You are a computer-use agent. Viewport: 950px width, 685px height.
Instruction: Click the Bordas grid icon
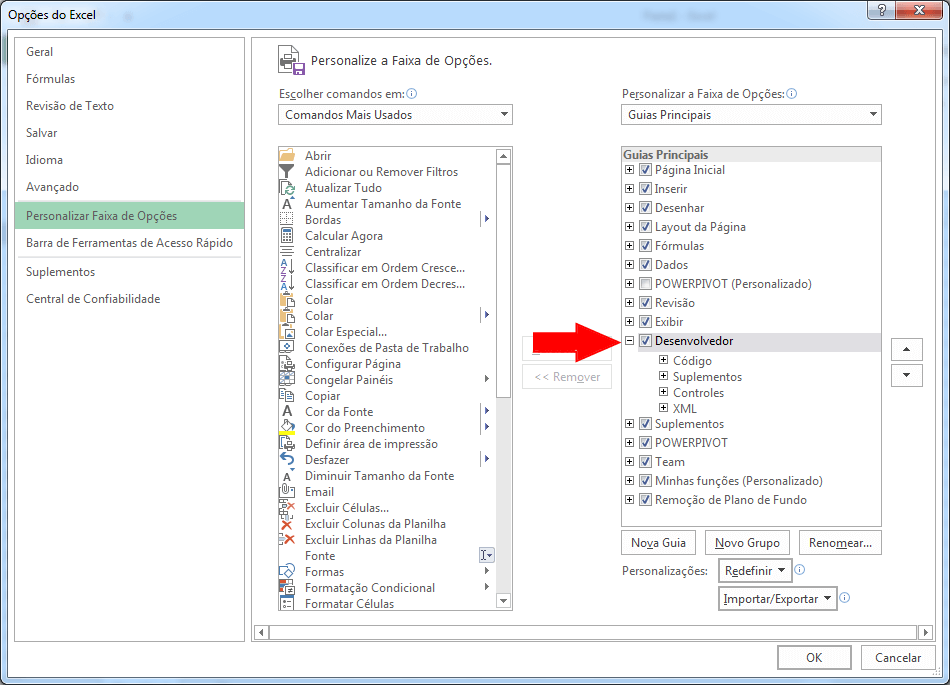287,219
